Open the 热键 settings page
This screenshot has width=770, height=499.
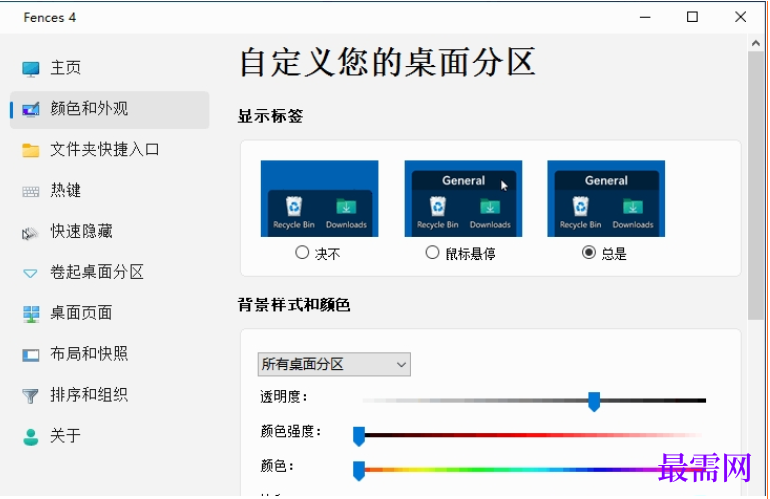110,191
